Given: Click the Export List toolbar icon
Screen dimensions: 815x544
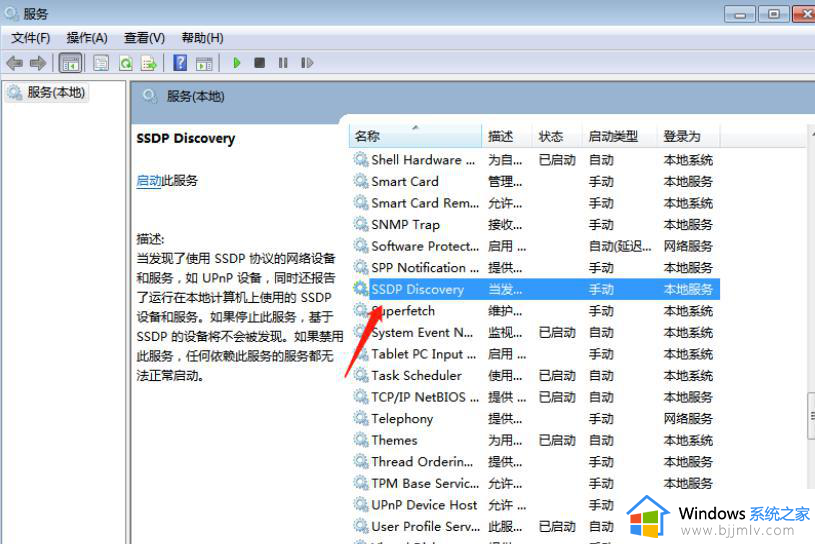Looking at the screenshot, I should [149, 63].
